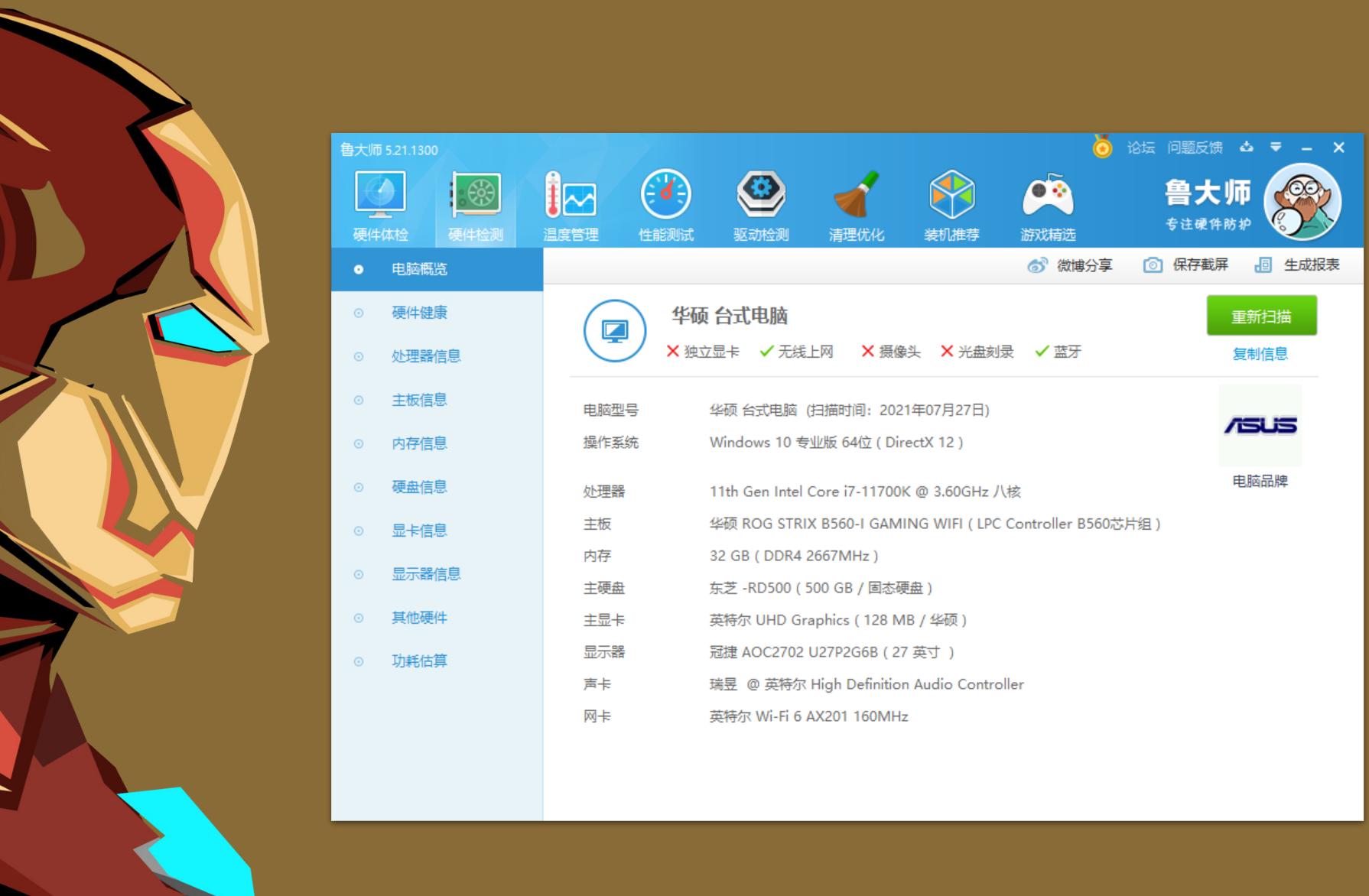Viewport: 1369px width, 896px height.
Task: Open the 温度管理 temperature management tool
Action: click(571, 203)
